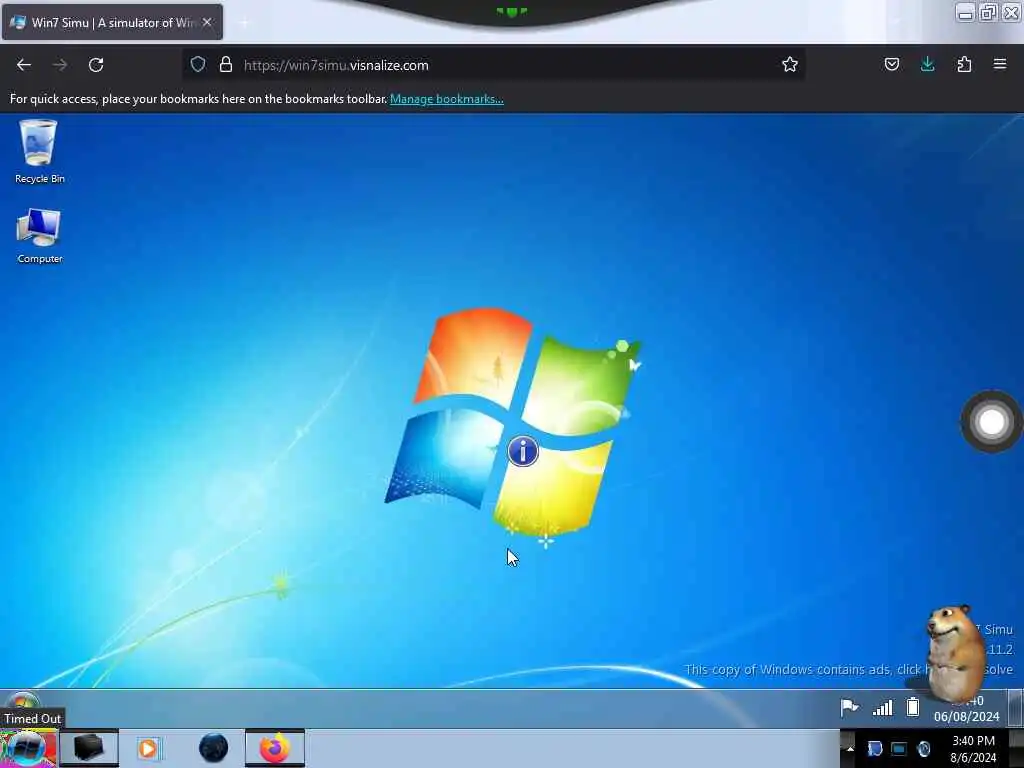Open a new tab with plus button

click(244, 22)
